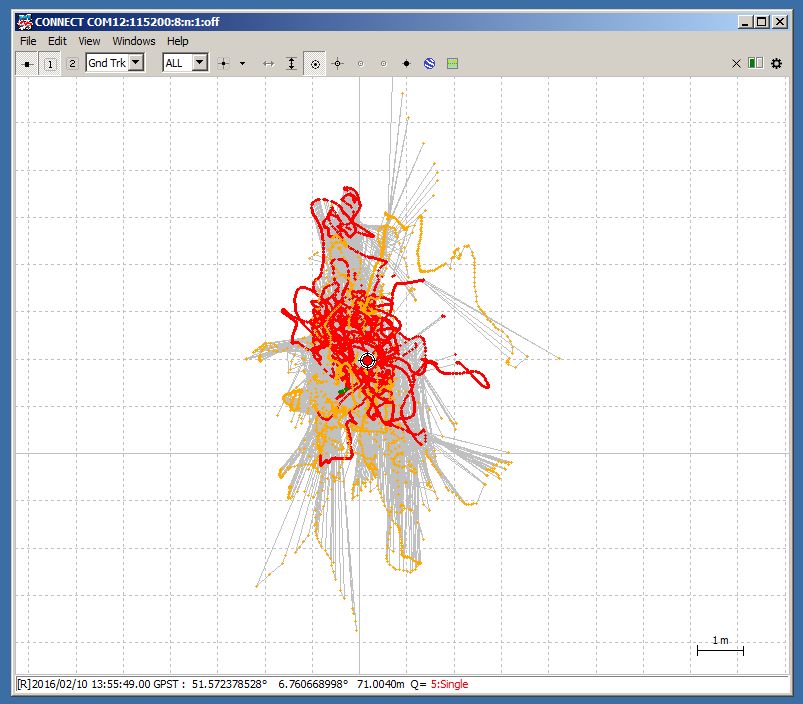Open options with the gear icon

point(777,63)
